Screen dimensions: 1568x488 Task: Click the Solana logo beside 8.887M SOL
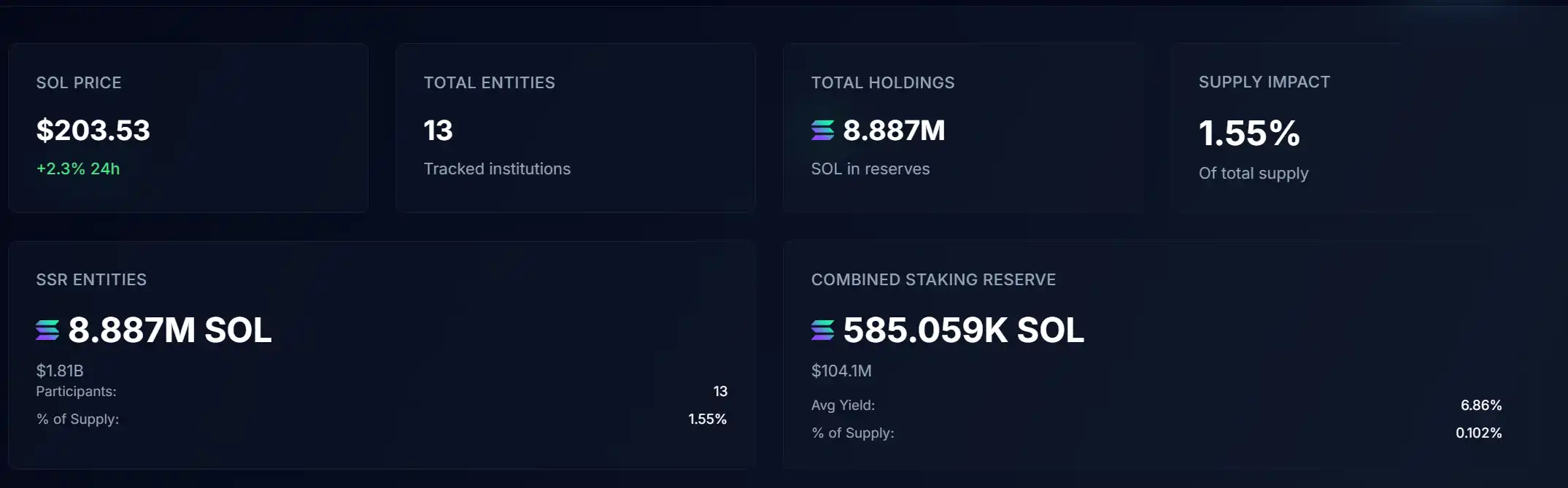coord(47,330)
